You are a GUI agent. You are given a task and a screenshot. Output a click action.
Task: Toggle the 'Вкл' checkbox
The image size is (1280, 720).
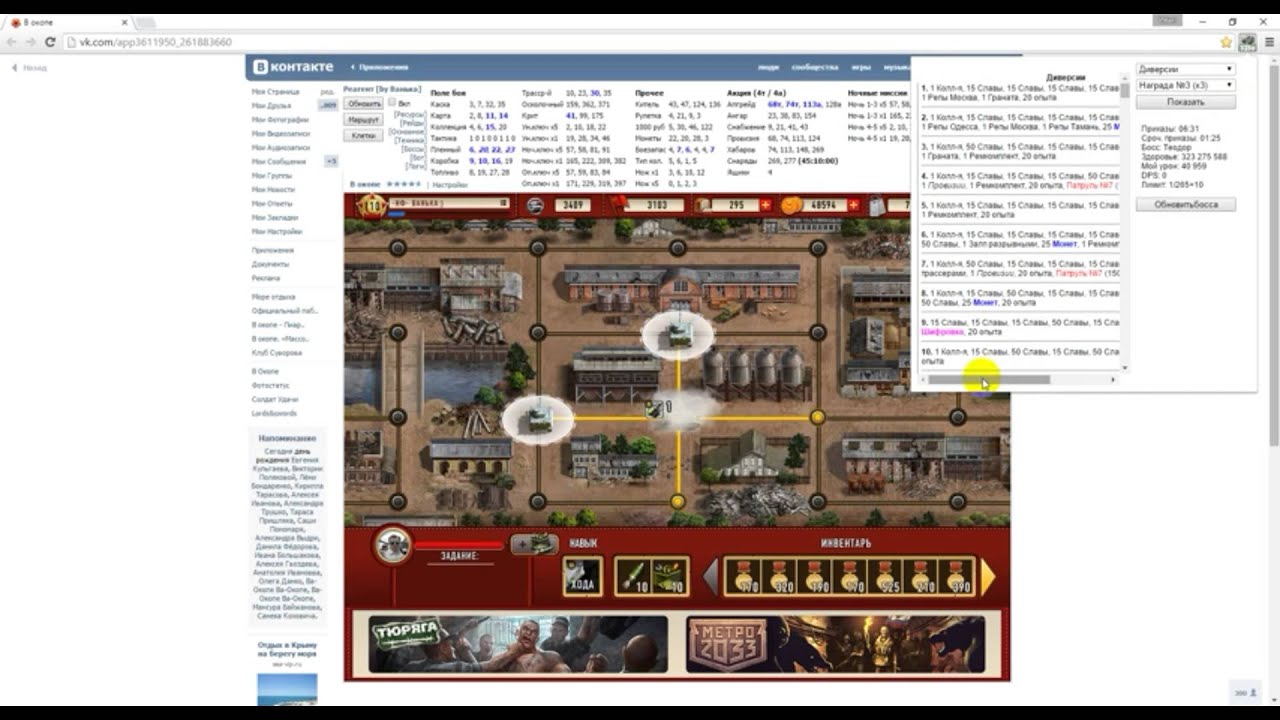tap(393, 102)
